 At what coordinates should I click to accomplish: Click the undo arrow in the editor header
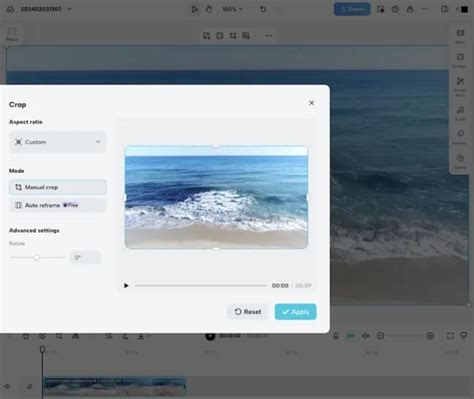click(263, 9)
